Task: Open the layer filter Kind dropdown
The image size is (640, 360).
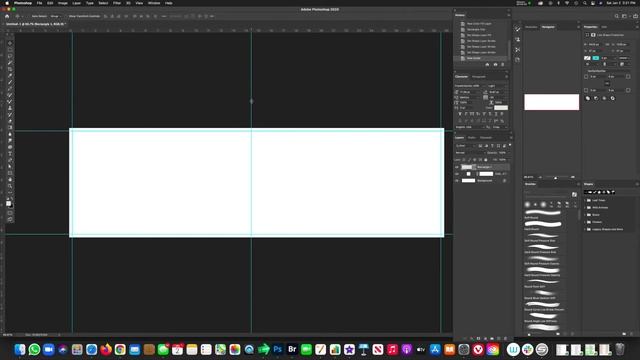Action: pyautogui.click(x=465, y=146)
